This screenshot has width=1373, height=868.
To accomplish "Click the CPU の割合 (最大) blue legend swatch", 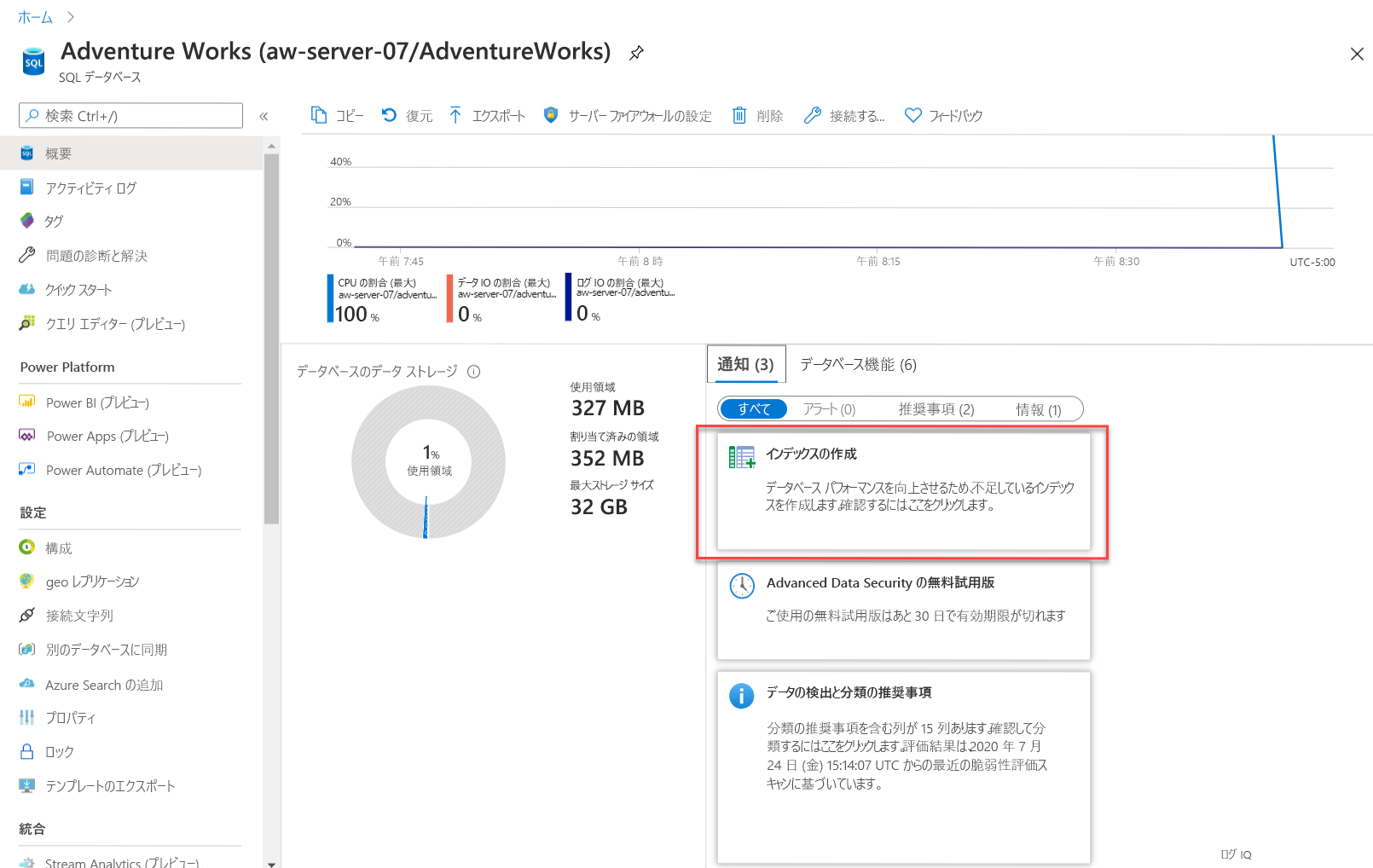I will (330, 298).
